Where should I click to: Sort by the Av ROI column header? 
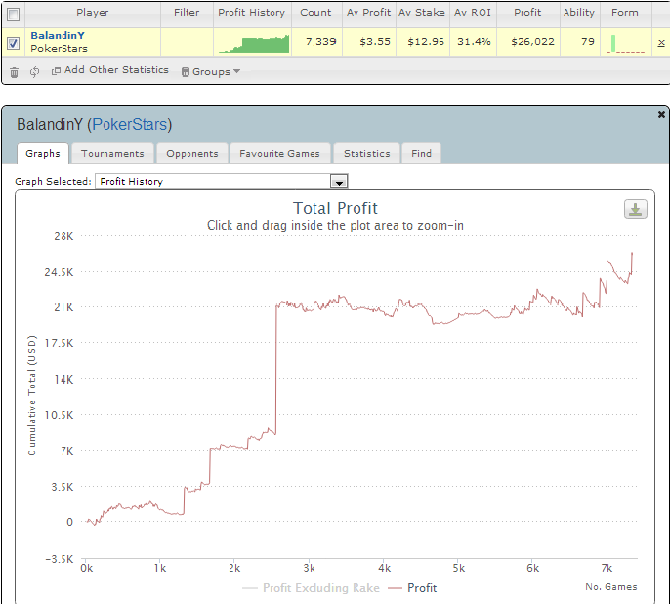coord(472,13)
